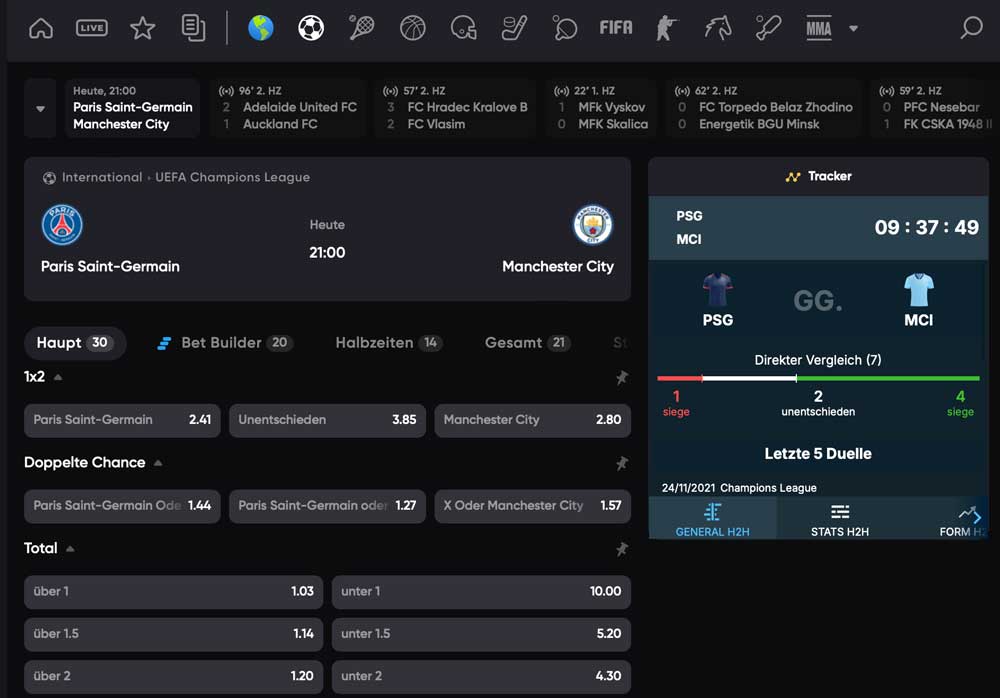The width and height of the screenshot is (1000, 698).
Task: Click the Tracker chart icon
Action: click(x=793, y=177)
